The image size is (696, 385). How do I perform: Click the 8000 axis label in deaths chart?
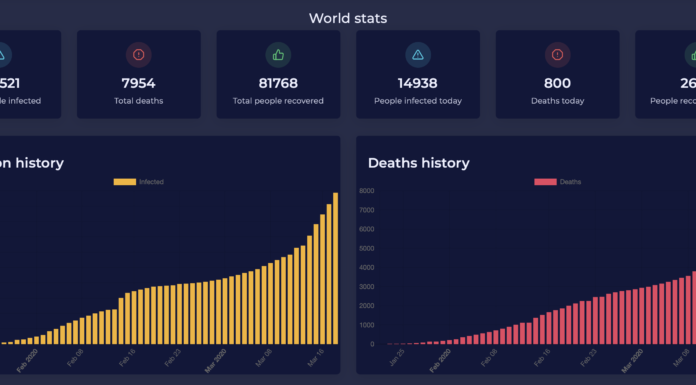[x=367, y=191]
